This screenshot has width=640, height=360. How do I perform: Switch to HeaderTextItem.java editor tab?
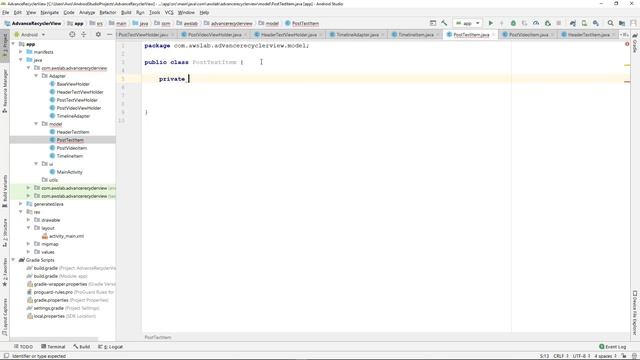pos(589,35)
